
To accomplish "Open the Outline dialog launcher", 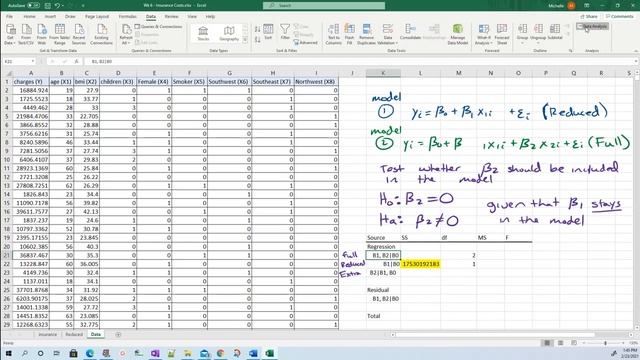I will [571, 51].
